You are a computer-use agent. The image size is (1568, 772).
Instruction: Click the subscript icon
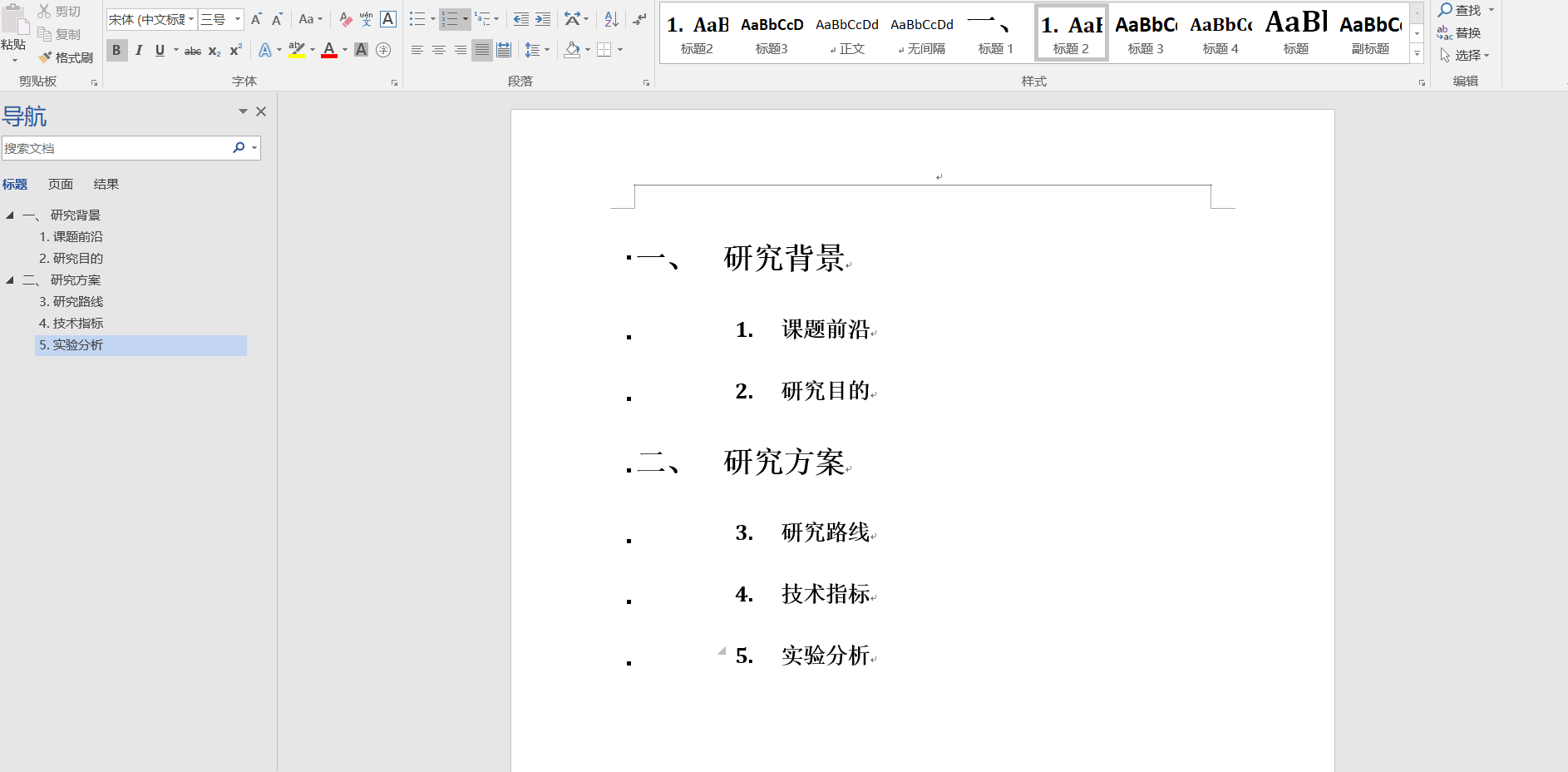coord(214,51)
